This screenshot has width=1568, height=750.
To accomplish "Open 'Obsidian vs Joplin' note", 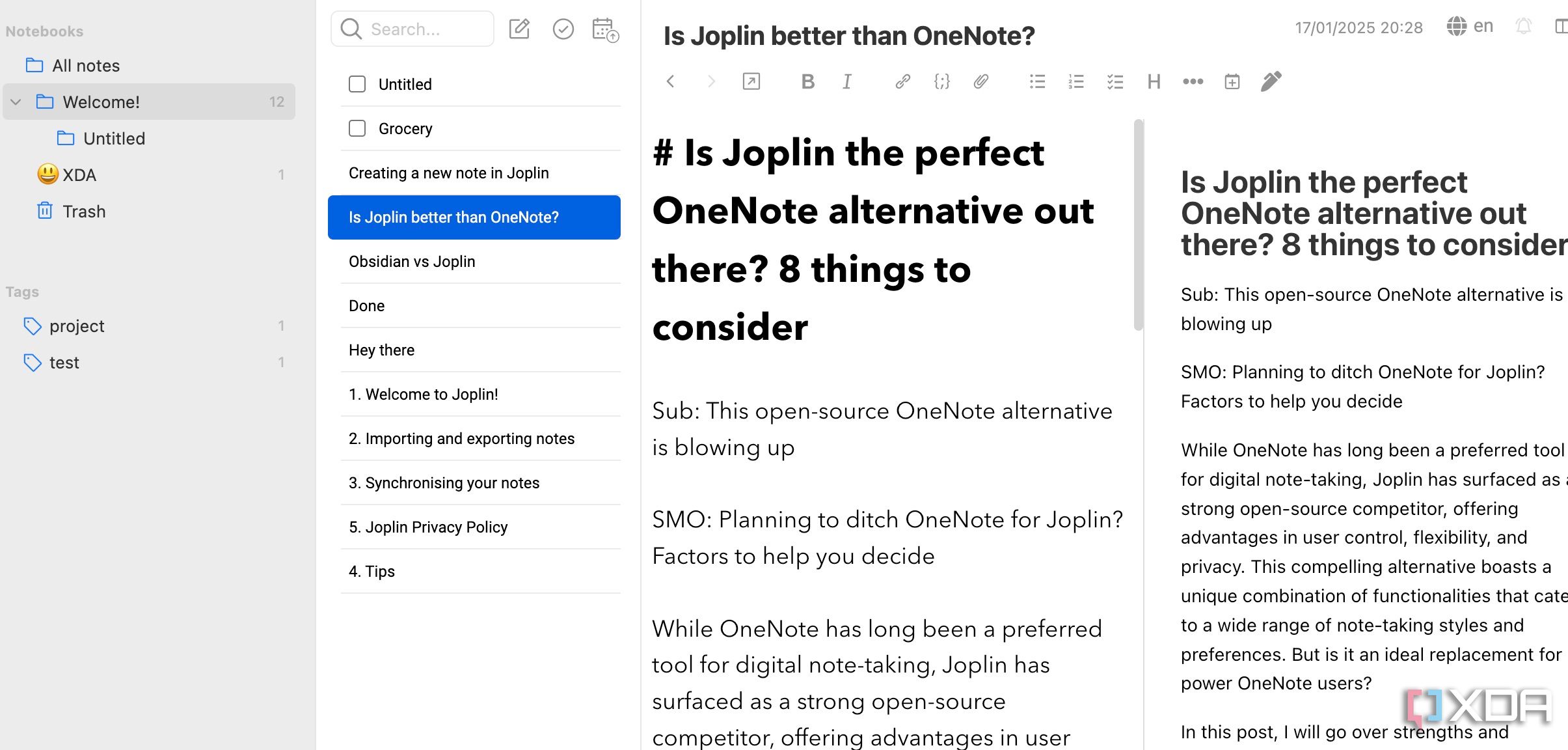I will 411,261.
